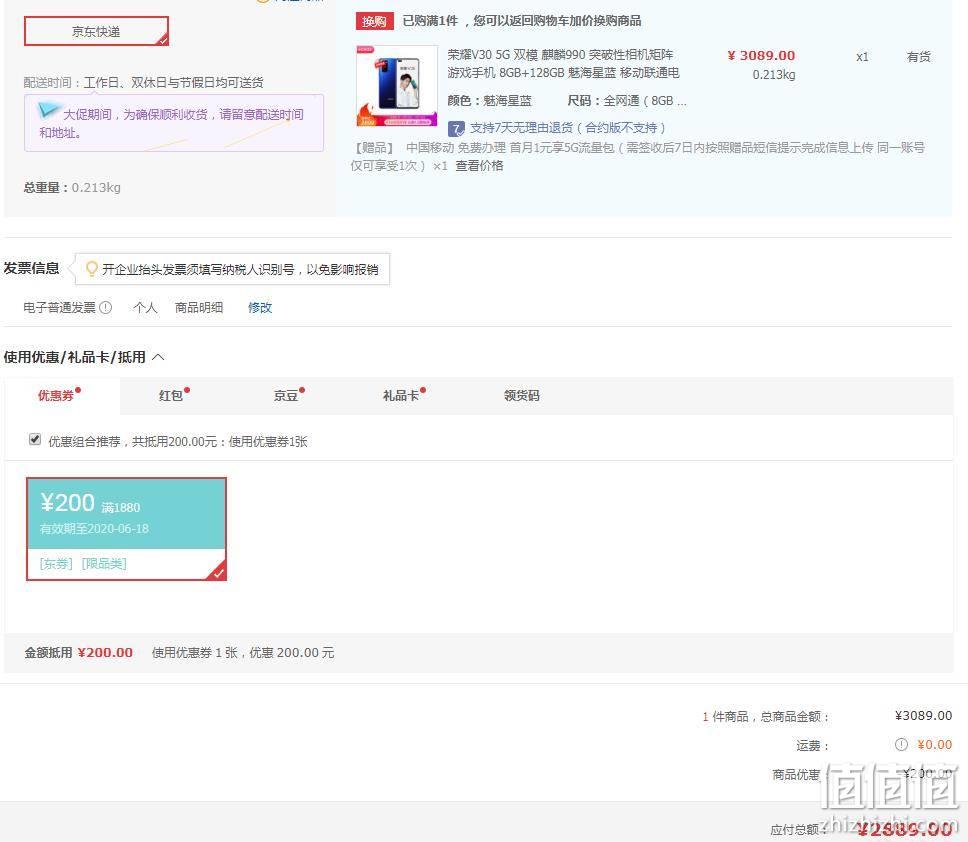Open the 荣耀V30 5G product title
The image size is (968, 842).
[563, 64]
